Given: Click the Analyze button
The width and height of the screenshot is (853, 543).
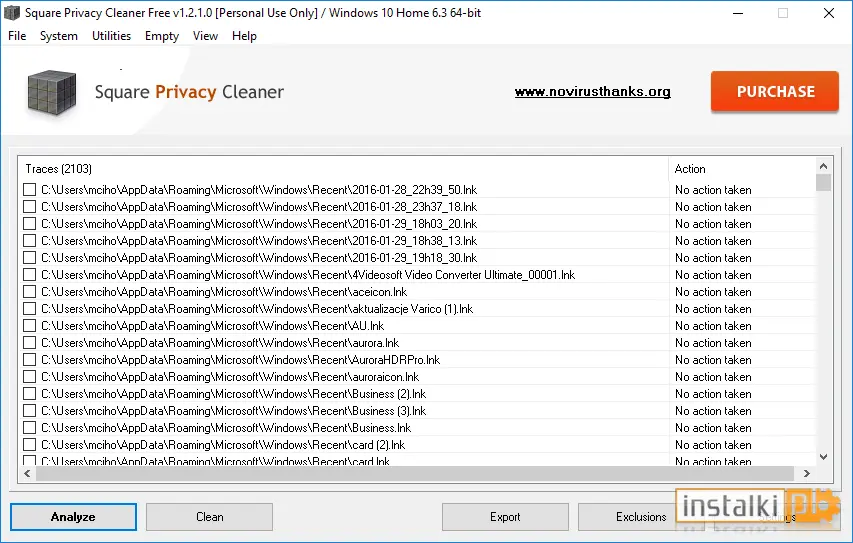Looking at the screenshot, I should click(x=73, y=517).
